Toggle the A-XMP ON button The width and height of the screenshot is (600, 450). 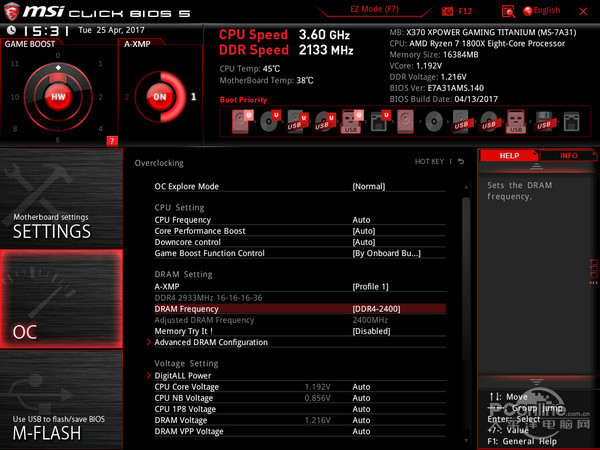160,97
